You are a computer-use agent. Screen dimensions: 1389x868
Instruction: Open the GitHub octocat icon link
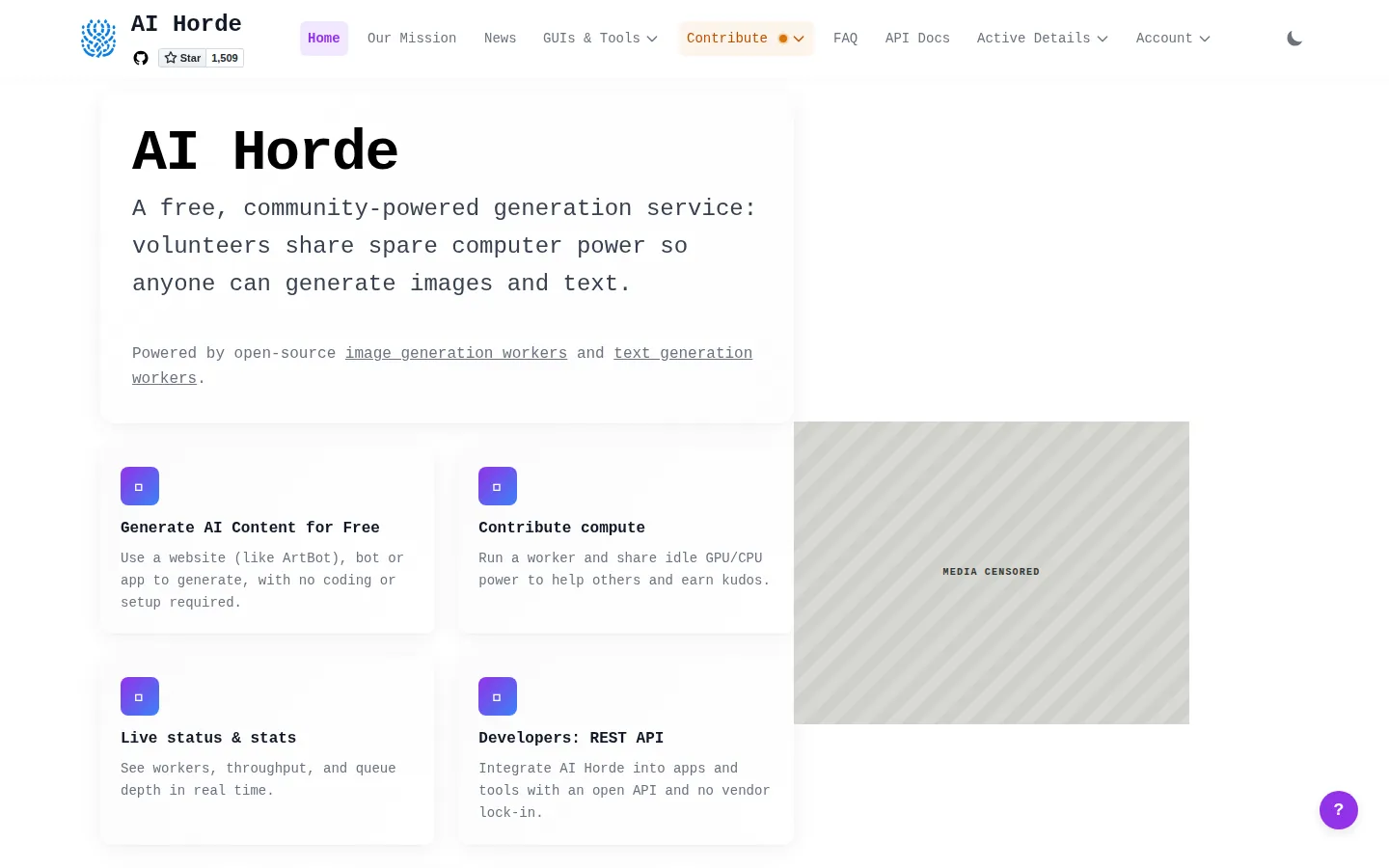point(141,58)
